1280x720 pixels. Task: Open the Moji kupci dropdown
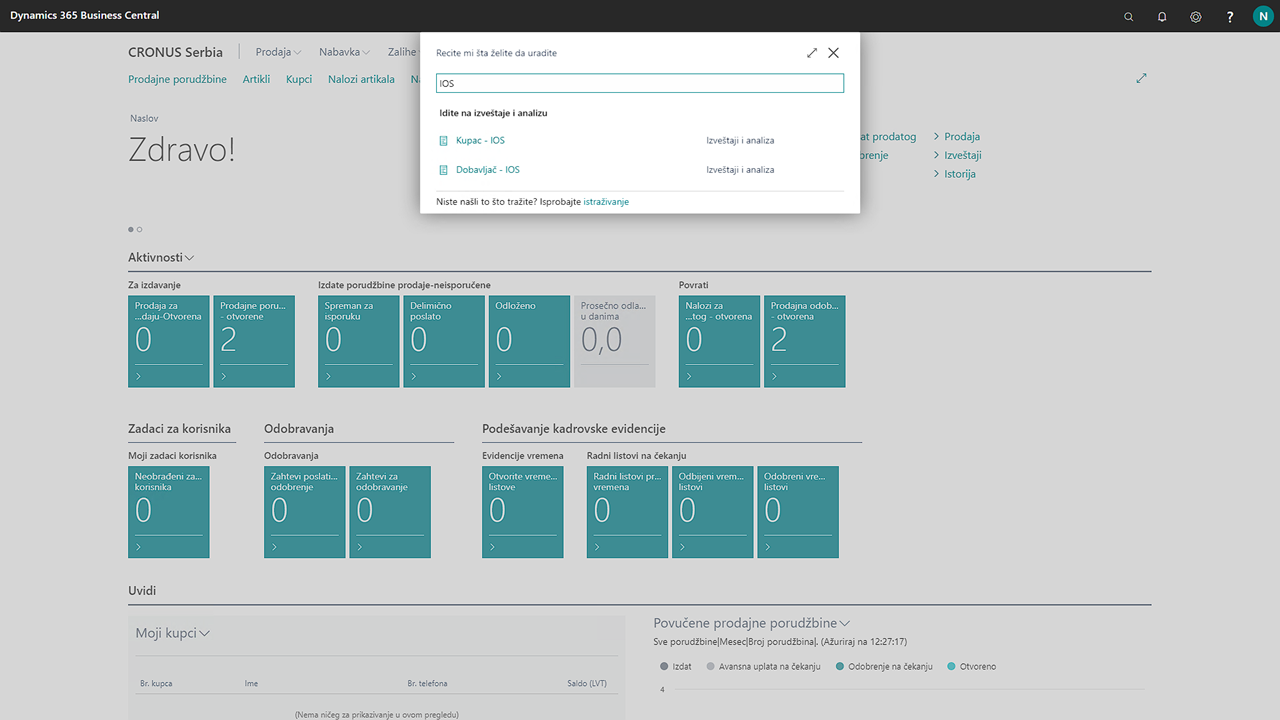205,633
